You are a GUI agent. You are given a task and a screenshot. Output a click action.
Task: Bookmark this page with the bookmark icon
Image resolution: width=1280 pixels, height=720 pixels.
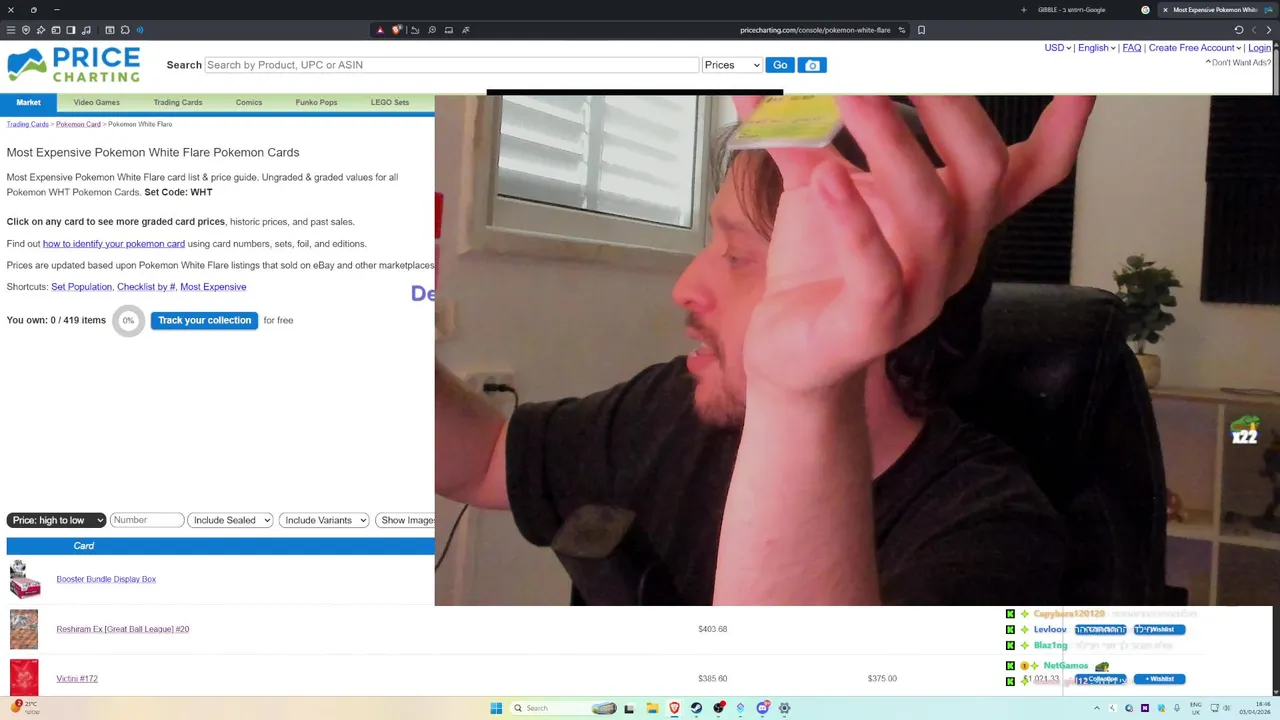921,30
